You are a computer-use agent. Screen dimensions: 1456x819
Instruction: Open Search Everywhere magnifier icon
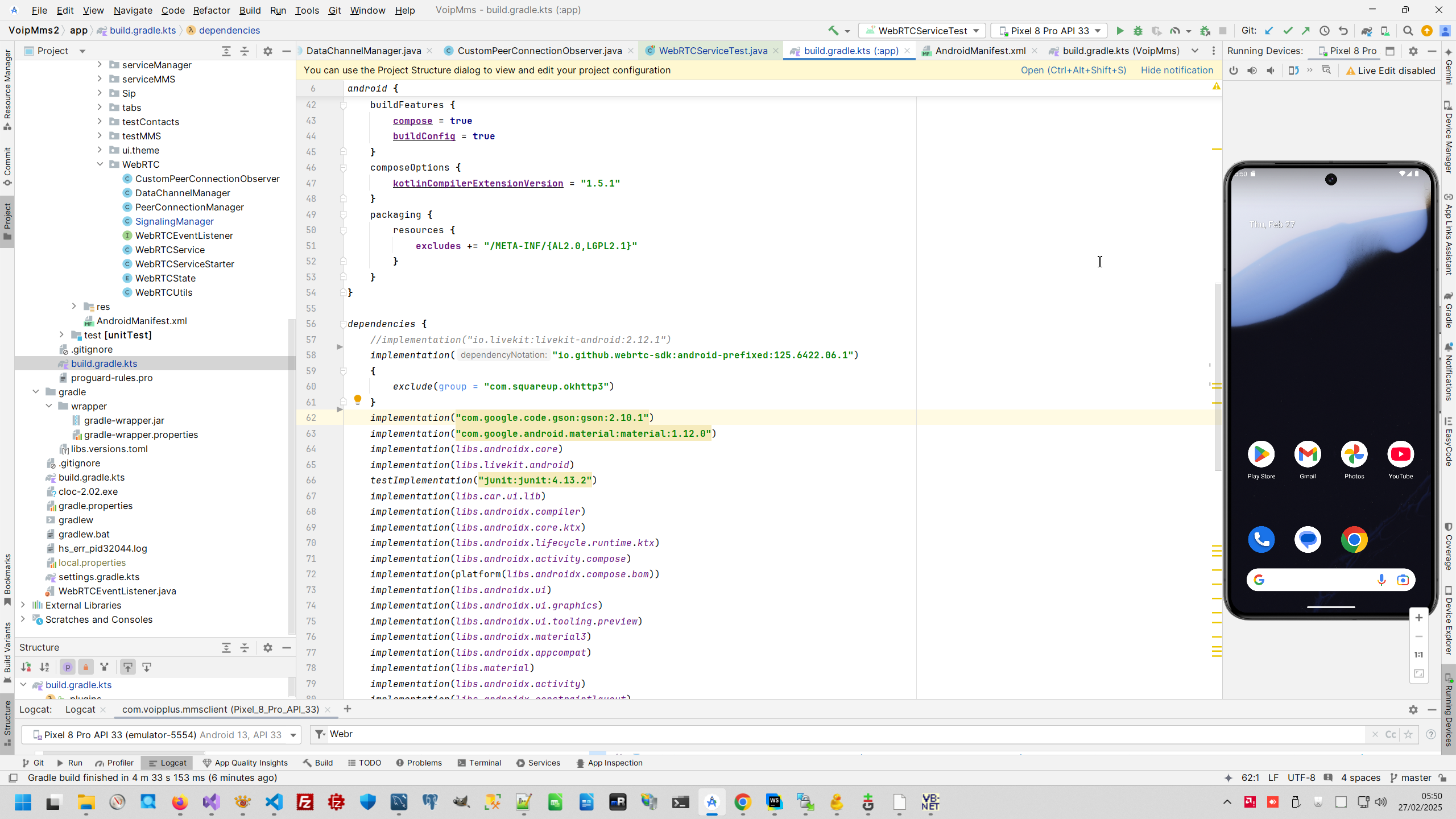(1408, 31)
